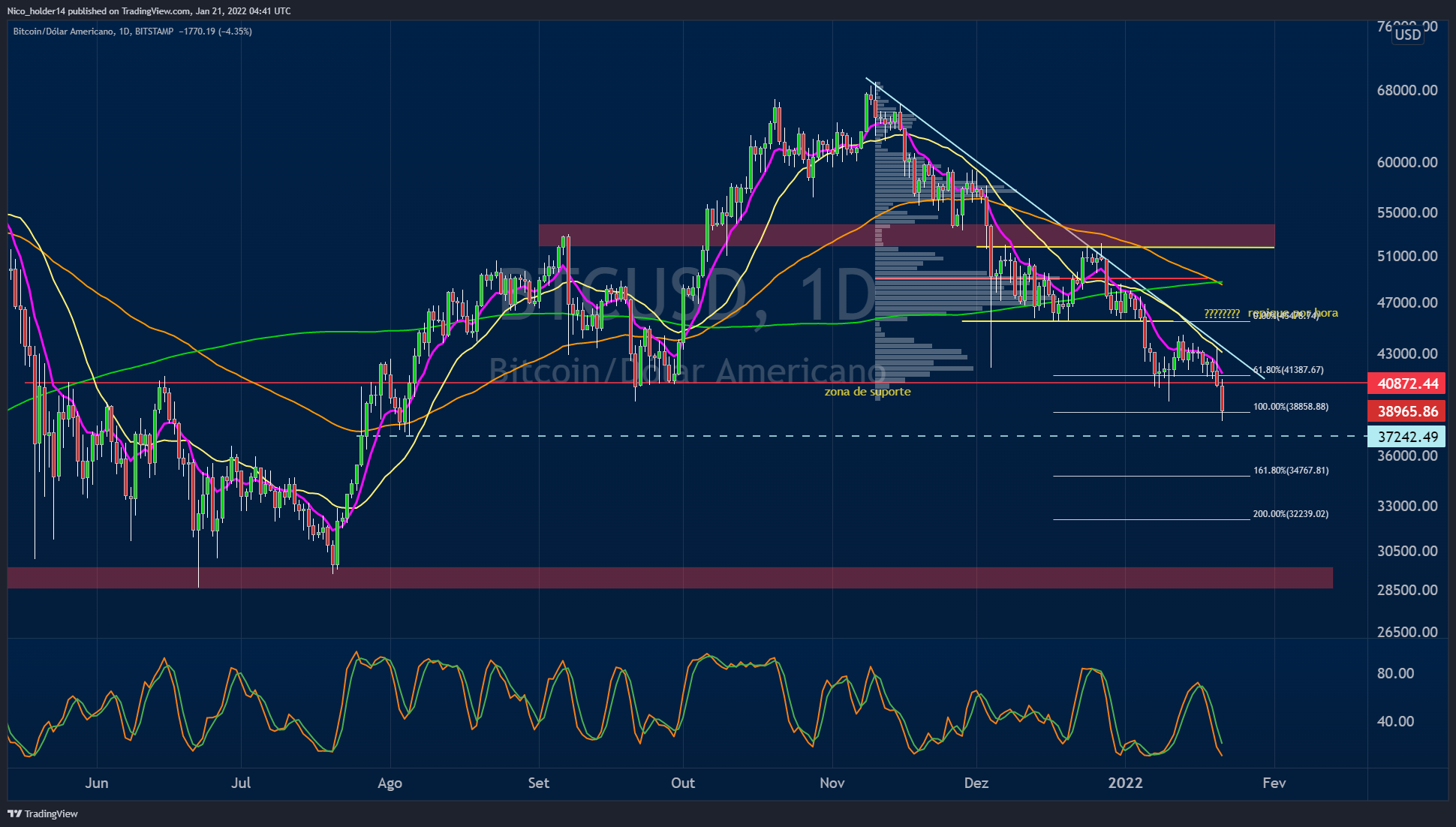Click the 68000.00 price axis value
This screenshot has height=827, width=1456.
[x=1407, y=90]
